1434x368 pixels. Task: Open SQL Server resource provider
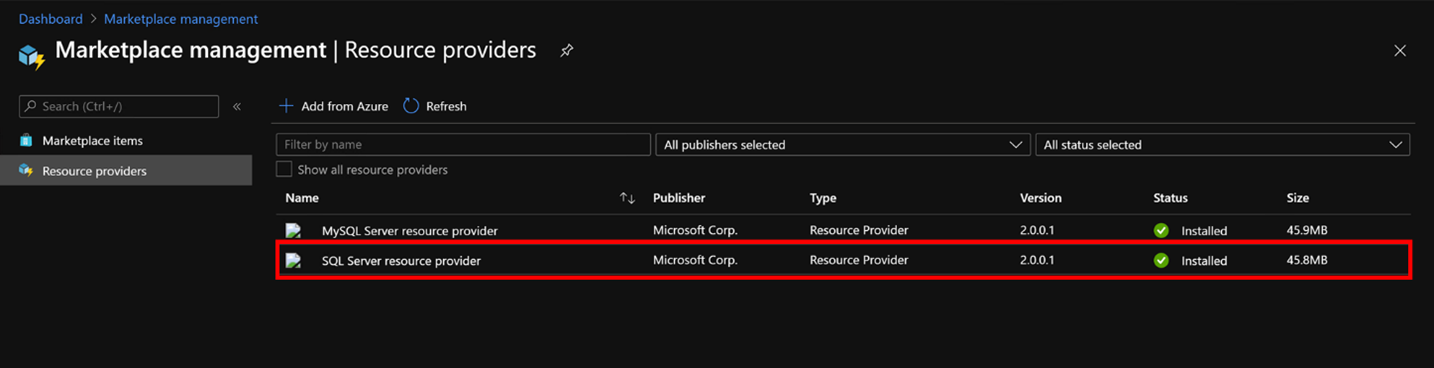coord(401,261)
